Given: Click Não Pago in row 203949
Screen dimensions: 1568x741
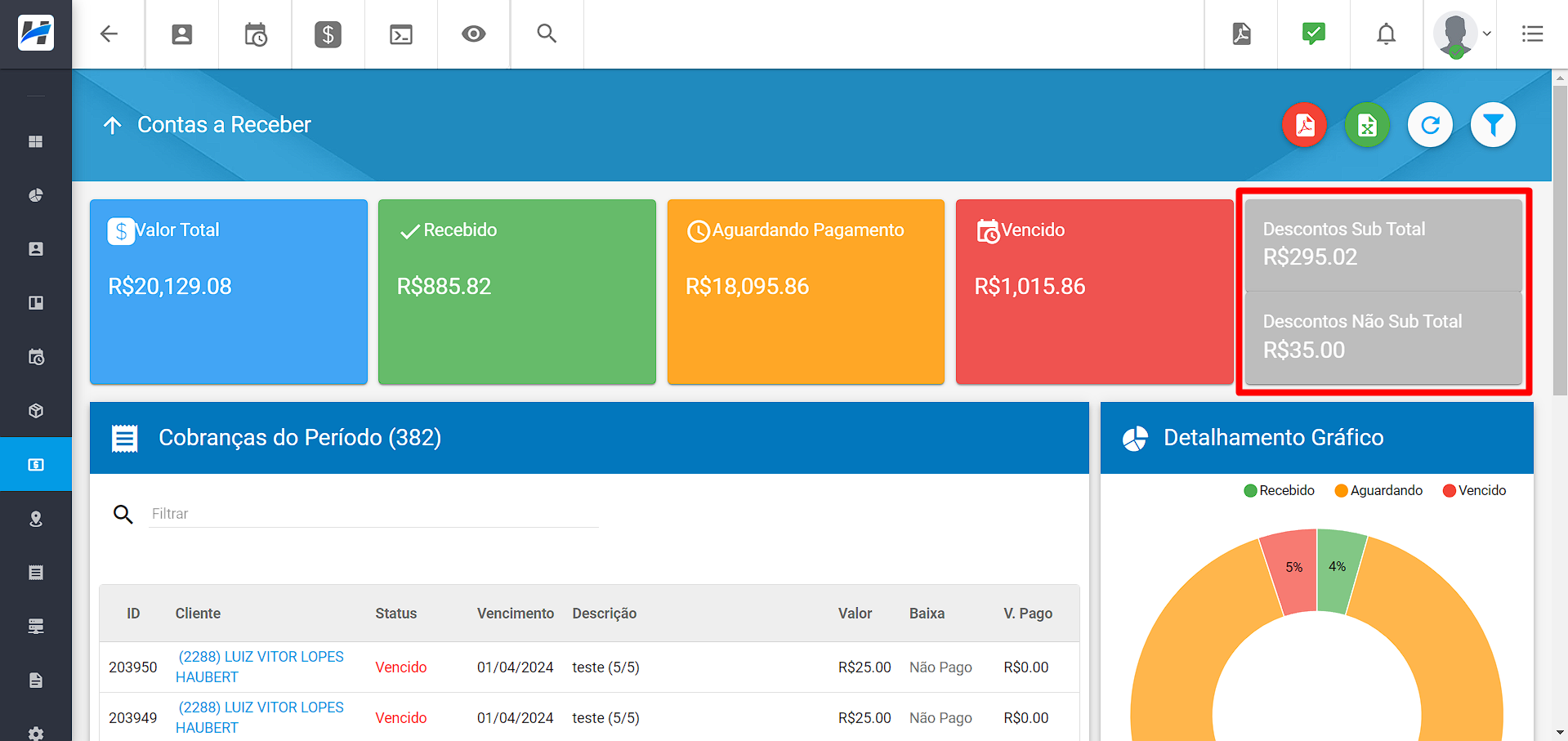Looking at the screenshot, I should click(940, 718).
